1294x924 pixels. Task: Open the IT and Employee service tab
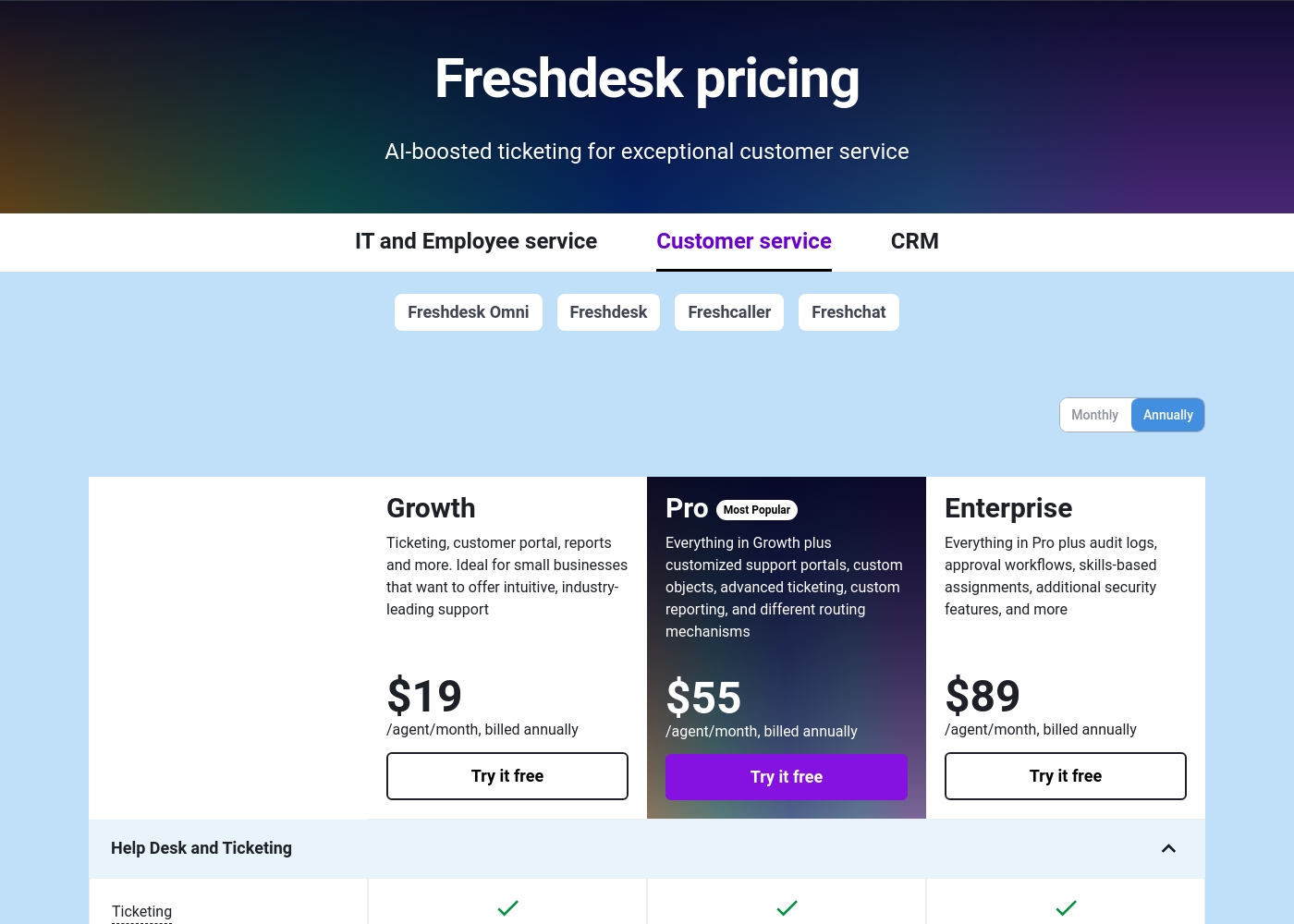[476, 241]
